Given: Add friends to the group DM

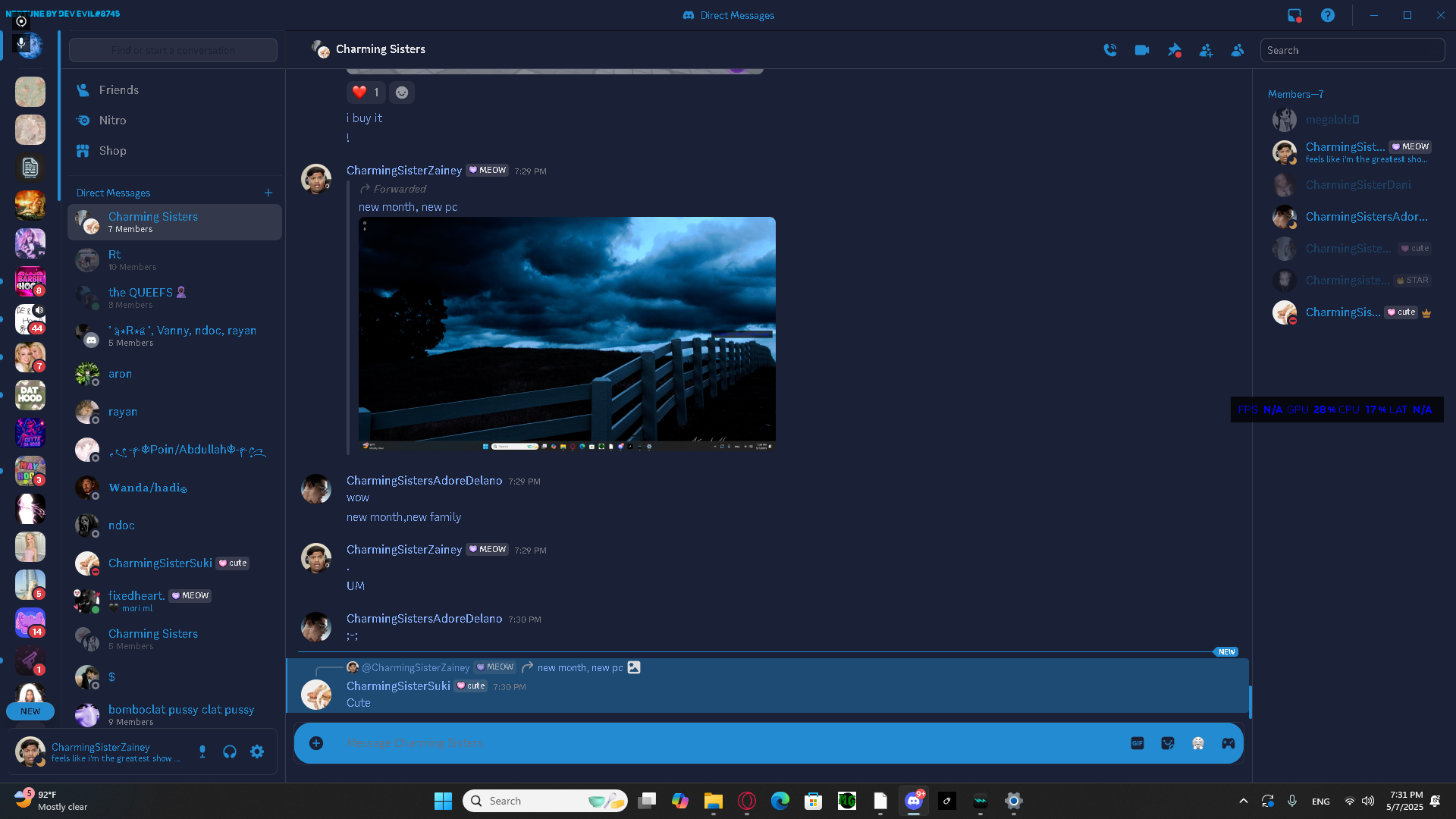Looking at the screenshot, I should (1206, 50).
